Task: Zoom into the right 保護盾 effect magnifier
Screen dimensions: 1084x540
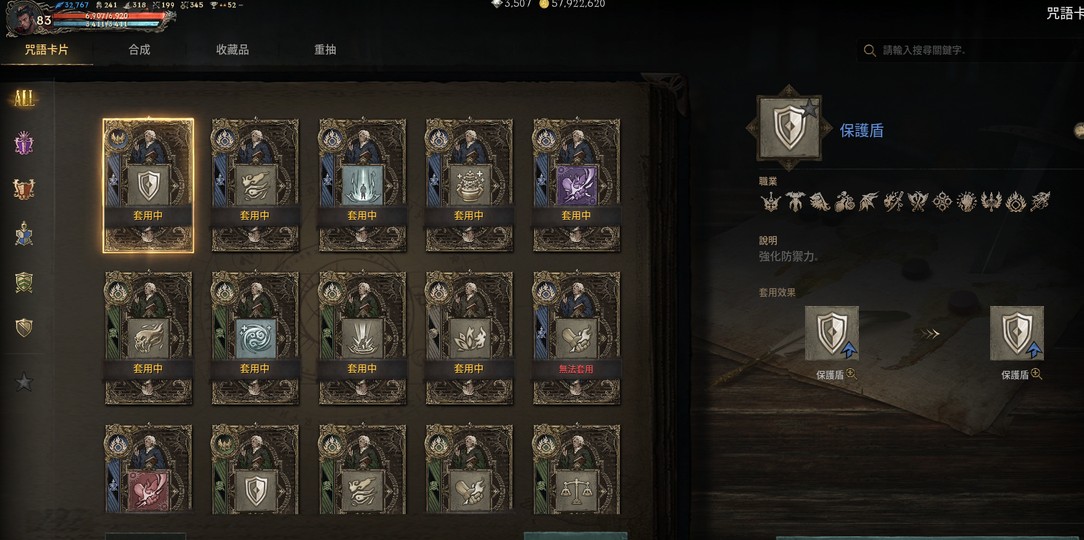Action: tap(1036, 374)
